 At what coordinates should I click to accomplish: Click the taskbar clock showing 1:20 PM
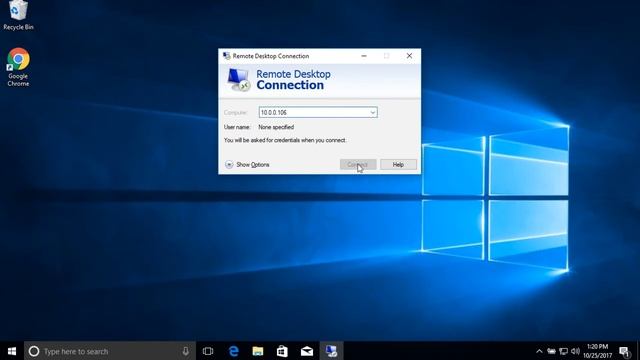click(x=598, y=351)
